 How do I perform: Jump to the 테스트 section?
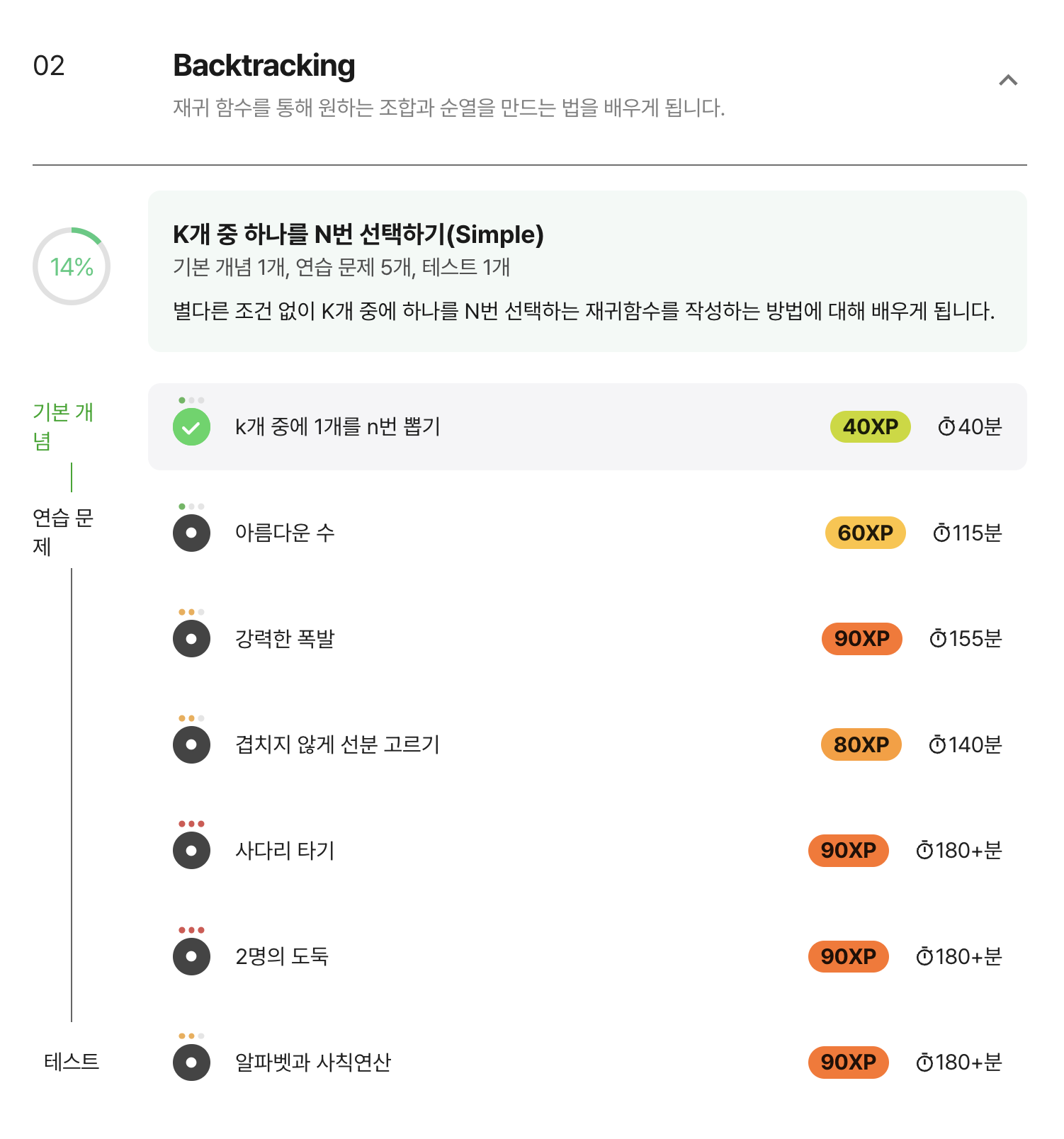click(72, 1062)
